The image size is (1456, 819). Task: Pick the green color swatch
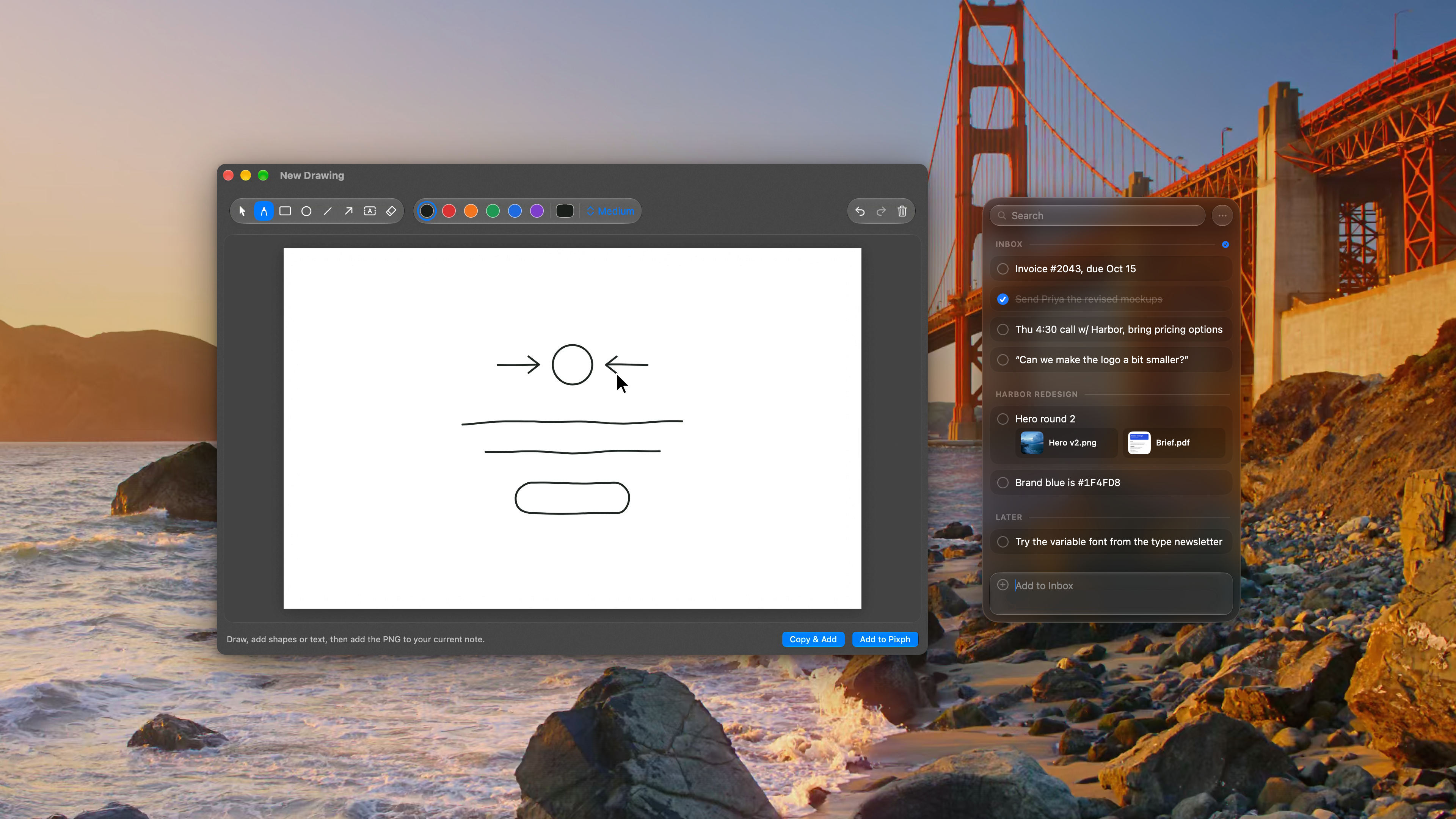493,211
